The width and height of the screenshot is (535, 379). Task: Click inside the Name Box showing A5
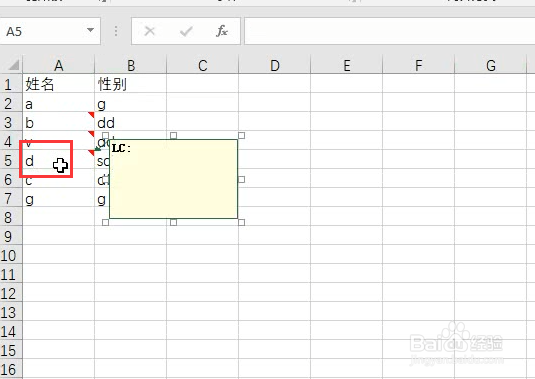pos(43,31)
